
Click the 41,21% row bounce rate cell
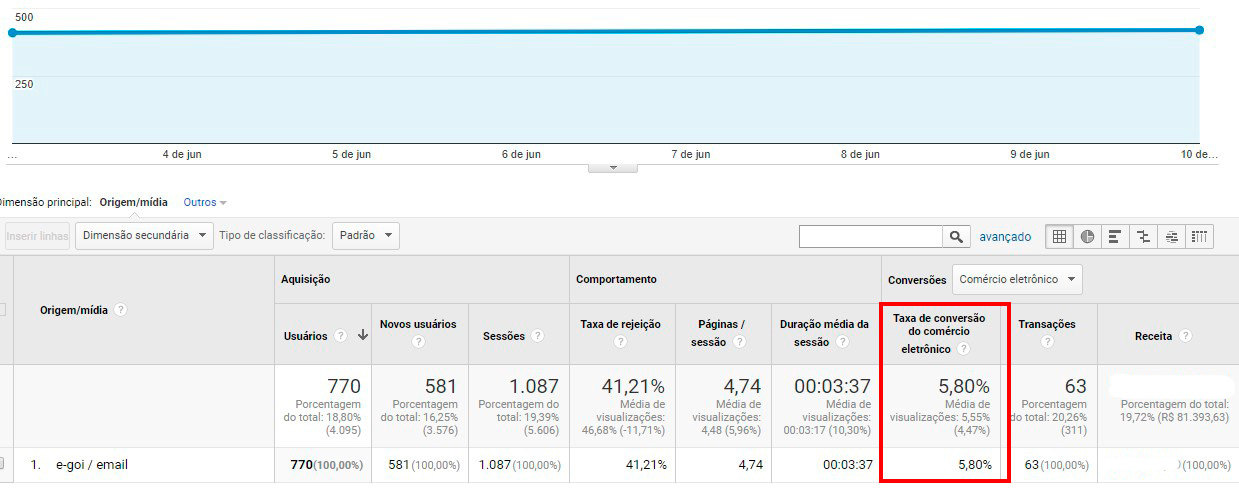pos(645,465)
